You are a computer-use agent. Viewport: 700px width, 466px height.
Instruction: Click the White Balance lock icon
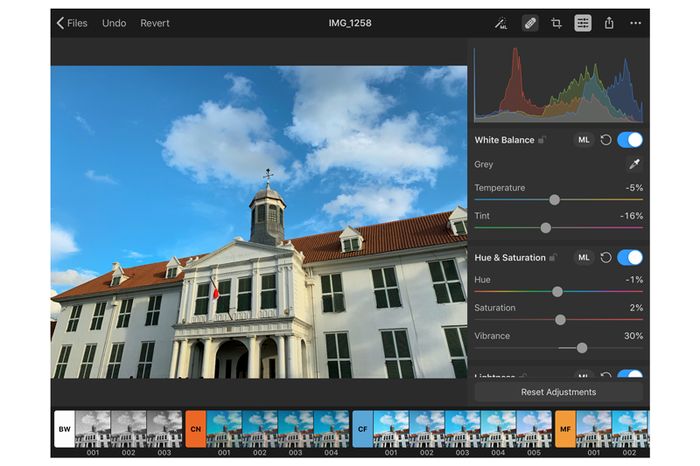(x=542, y=140)
